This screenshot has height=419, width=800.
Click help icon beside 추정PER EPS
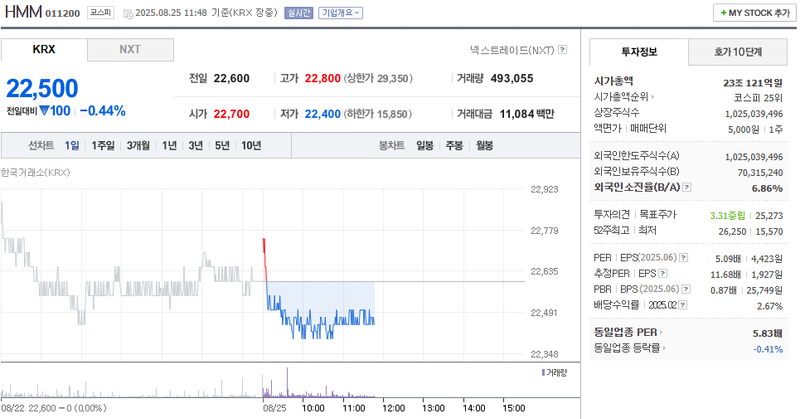pyautogui.click(x=662, y=274)
